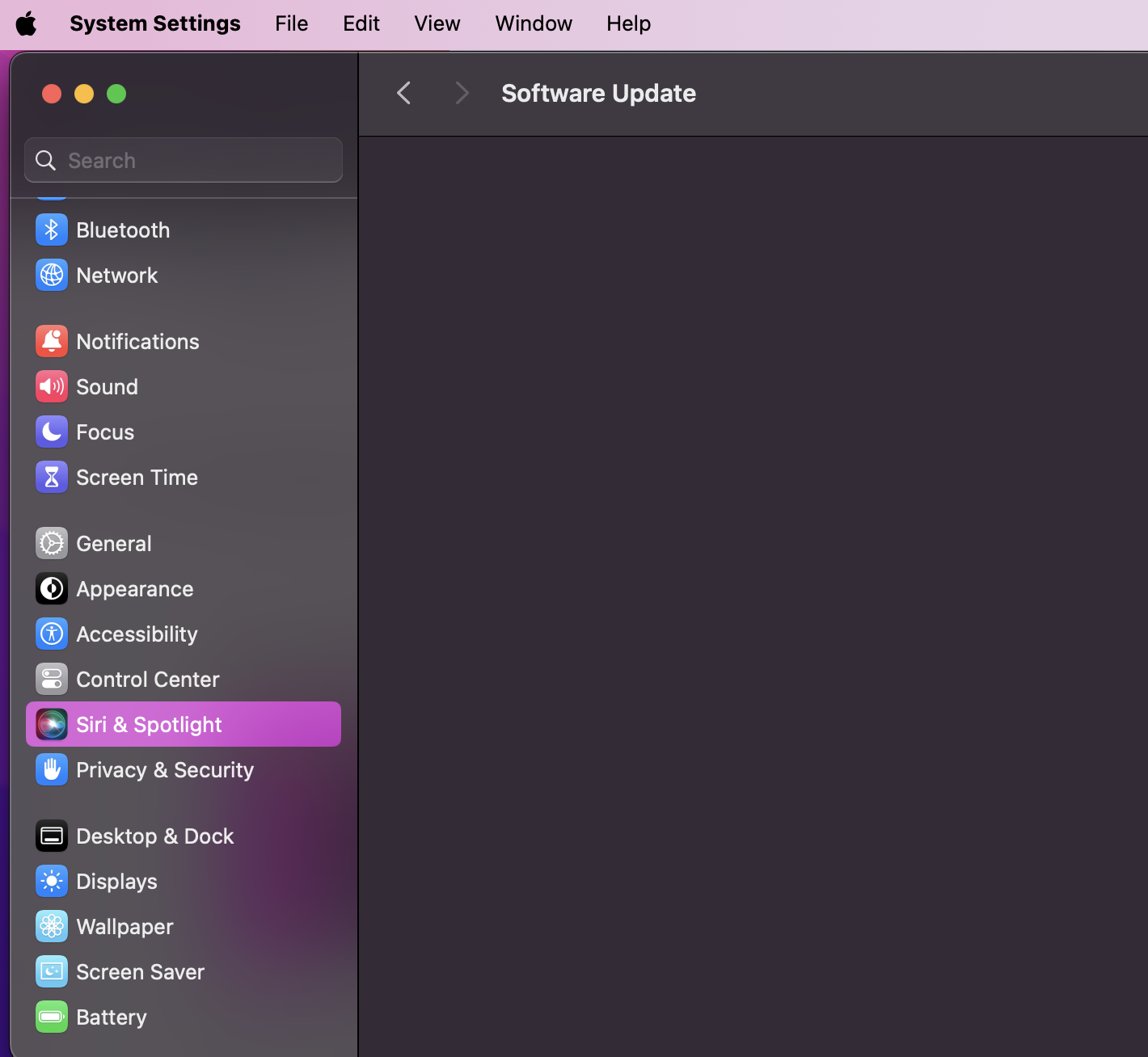
Task: Select the Privacy & Security hand icon
Action: point(52,770)
